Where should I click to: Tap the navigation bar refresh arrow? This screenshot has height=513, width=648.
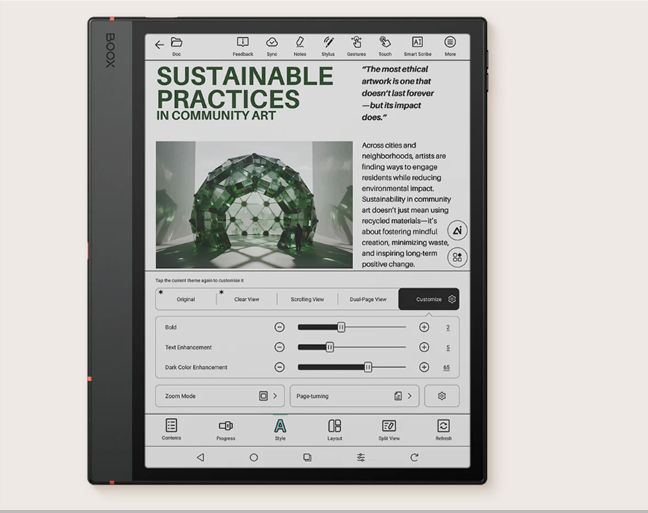click(414, 457)
